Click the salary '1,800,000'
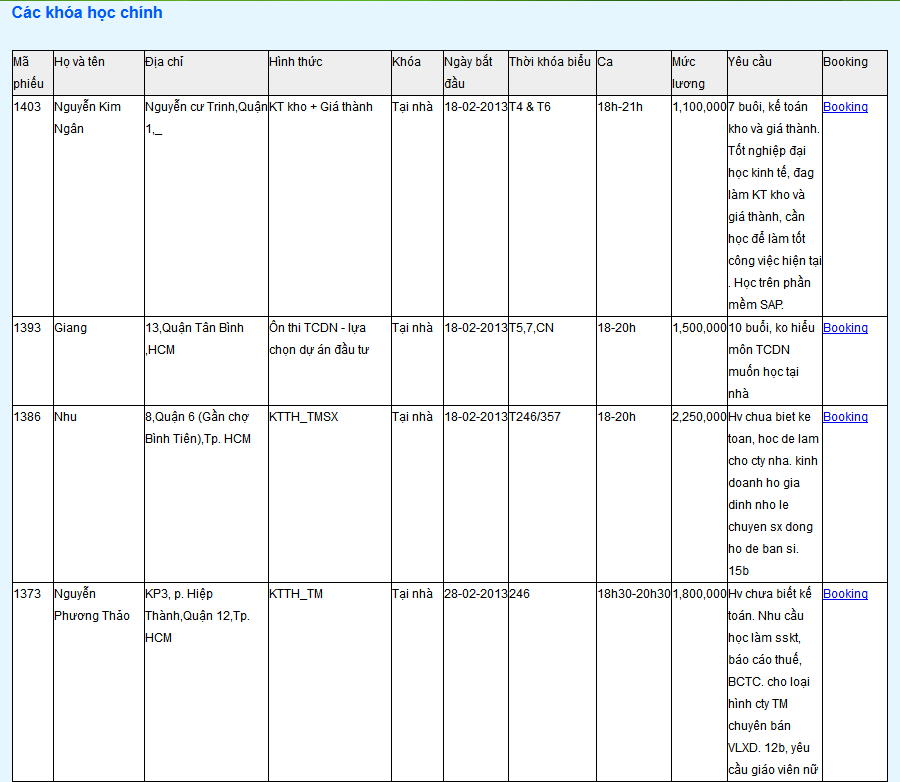This screenshot has height=782, width=900. tap(700, 594)
